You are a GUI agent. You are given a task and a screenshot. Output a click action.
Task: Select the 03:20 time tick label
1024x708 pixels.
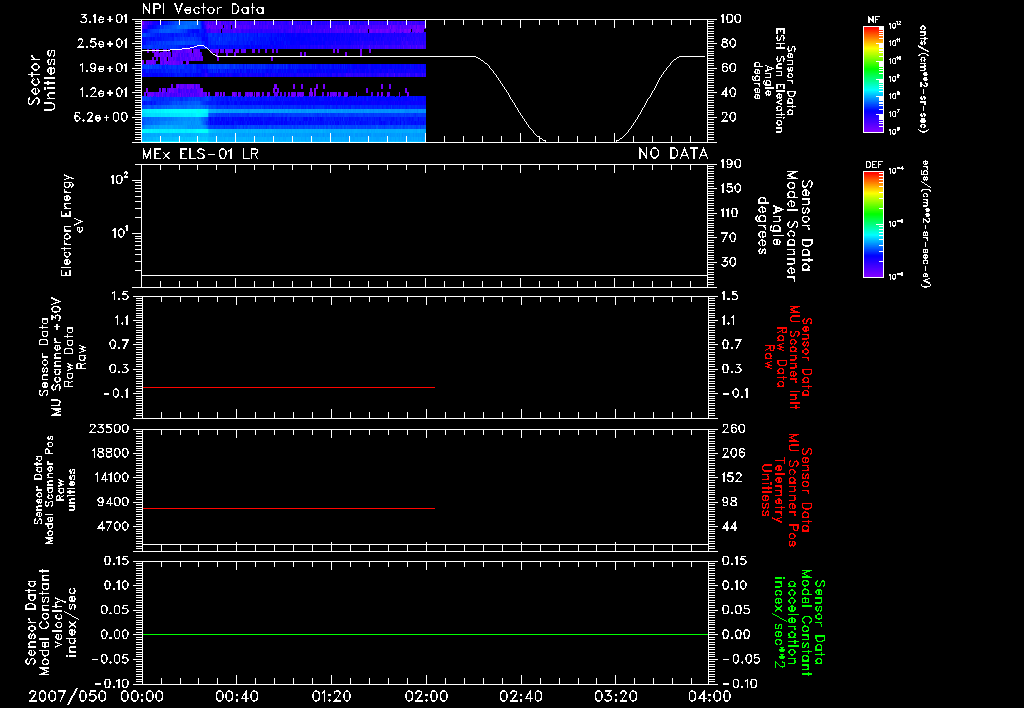pyautogui.click(x=615, y=696)
